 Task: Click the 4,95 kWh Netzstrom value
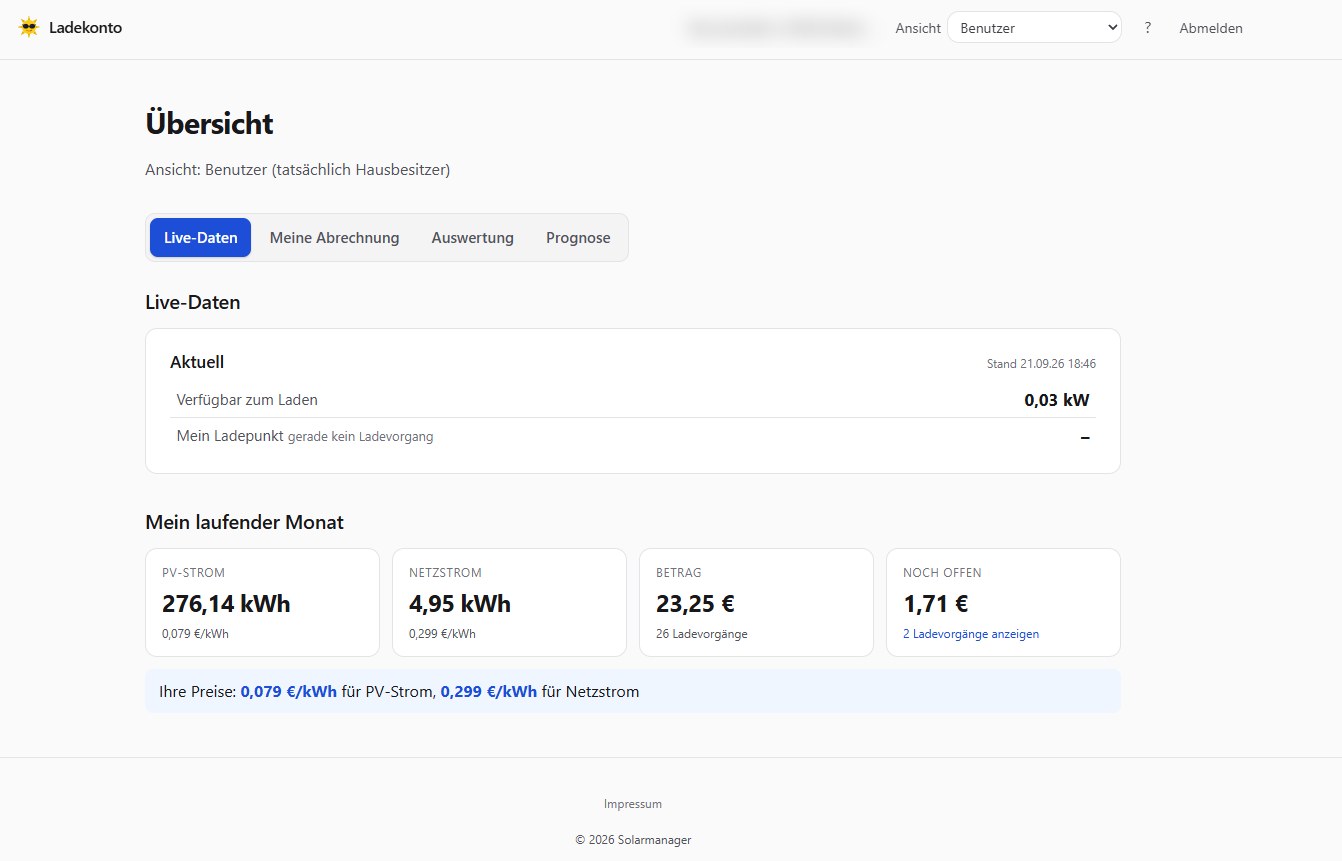460,604
